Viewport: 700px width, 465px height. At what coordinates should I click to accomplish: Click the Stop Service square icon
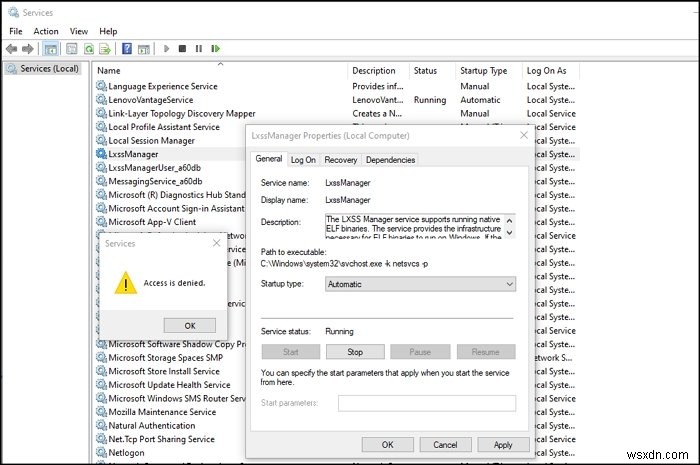182,48
